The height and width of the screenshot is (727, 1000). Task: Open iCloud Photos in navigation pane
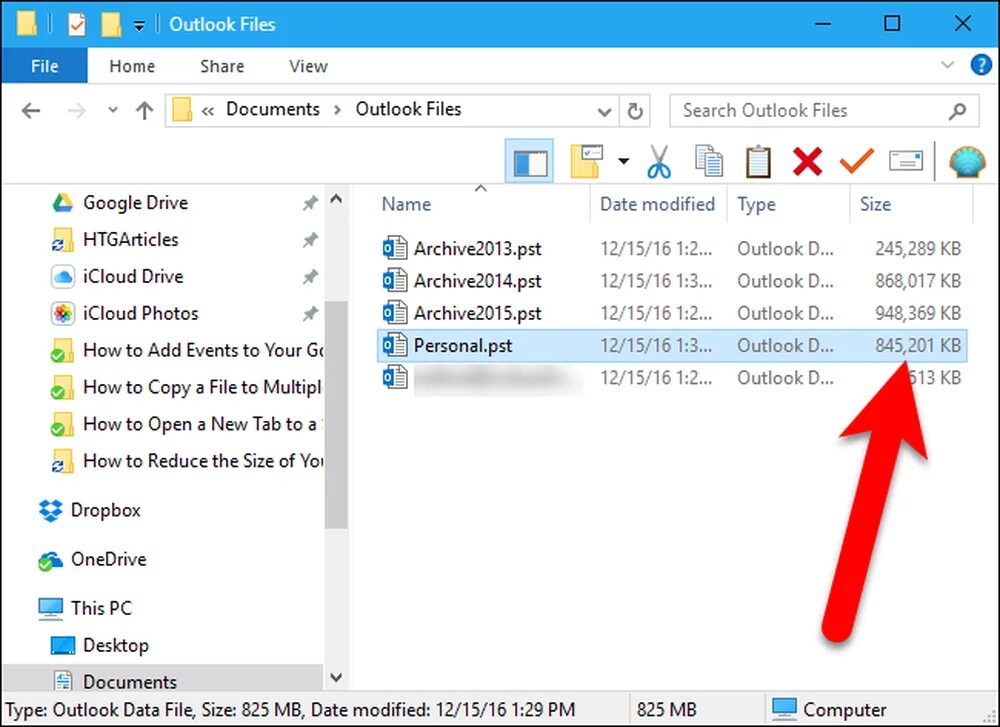(140, 313)
